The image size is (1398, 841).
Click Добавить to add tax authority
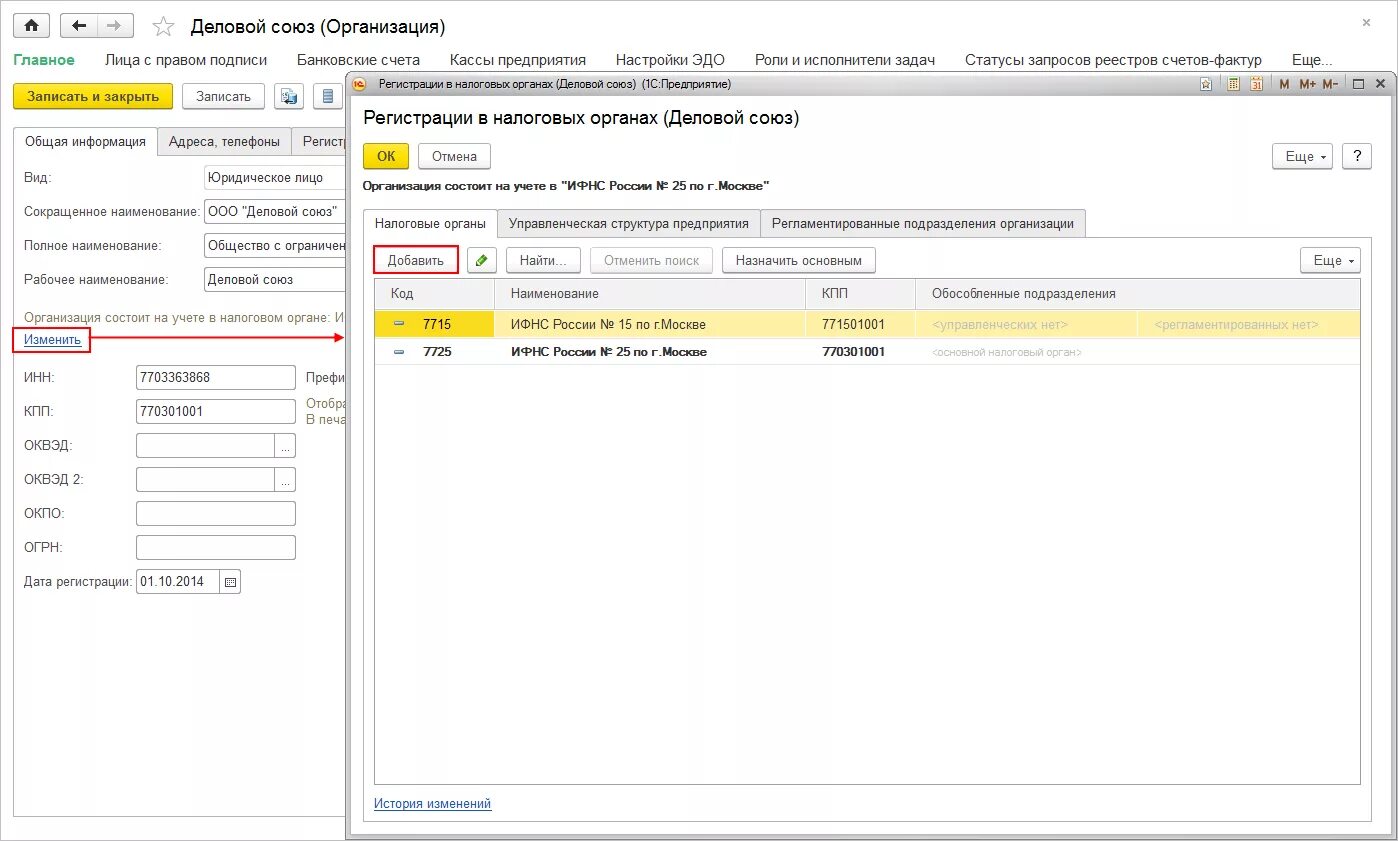coord(416,260)
